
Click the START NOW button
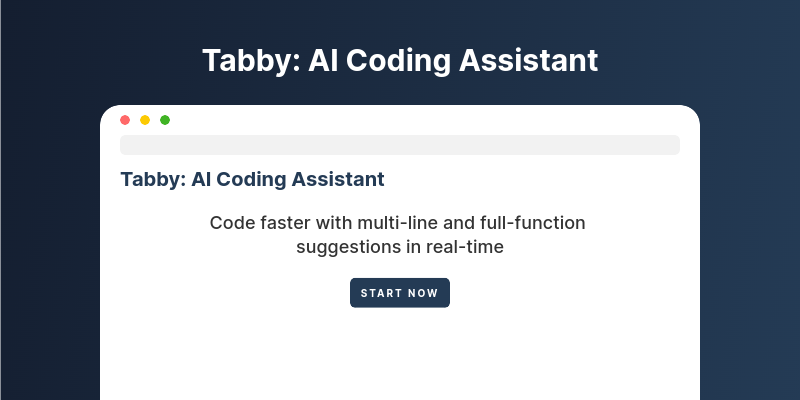point(400,293)
